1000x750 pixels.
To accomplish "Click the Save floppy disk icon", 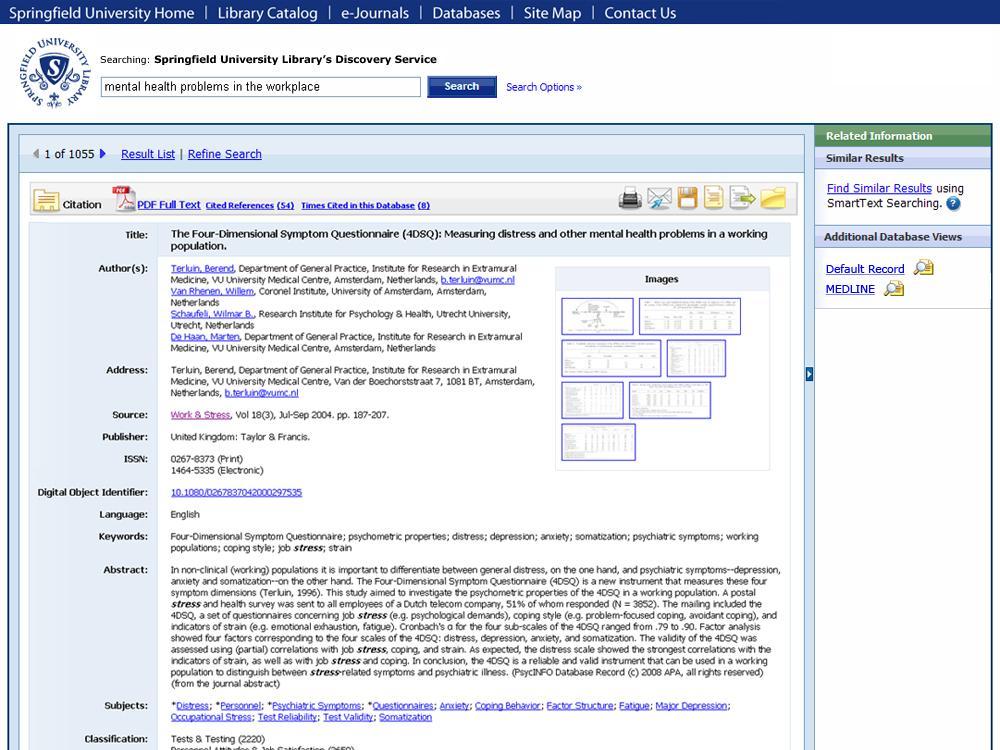I will pos(687,198).
